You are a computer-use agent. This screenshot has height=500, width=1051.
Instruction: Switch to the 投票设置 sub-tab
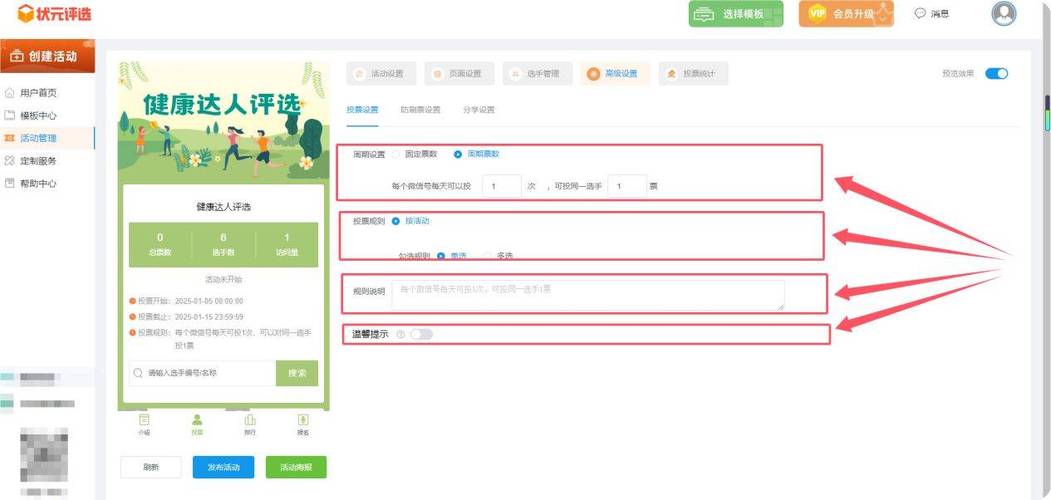[362, 110]
